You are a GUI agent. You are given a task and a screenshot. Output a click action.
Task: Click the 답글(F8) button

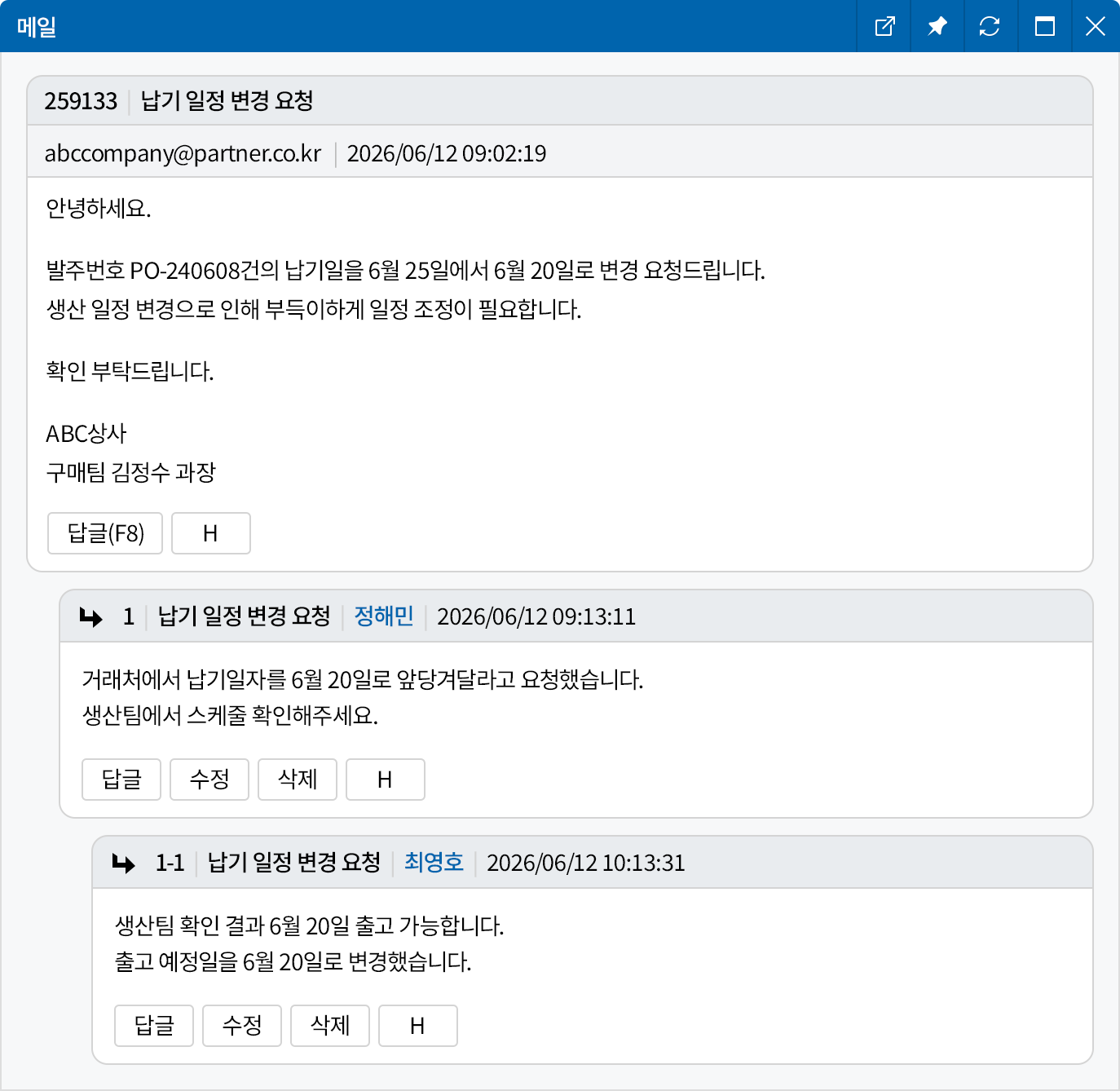point(105,533)
